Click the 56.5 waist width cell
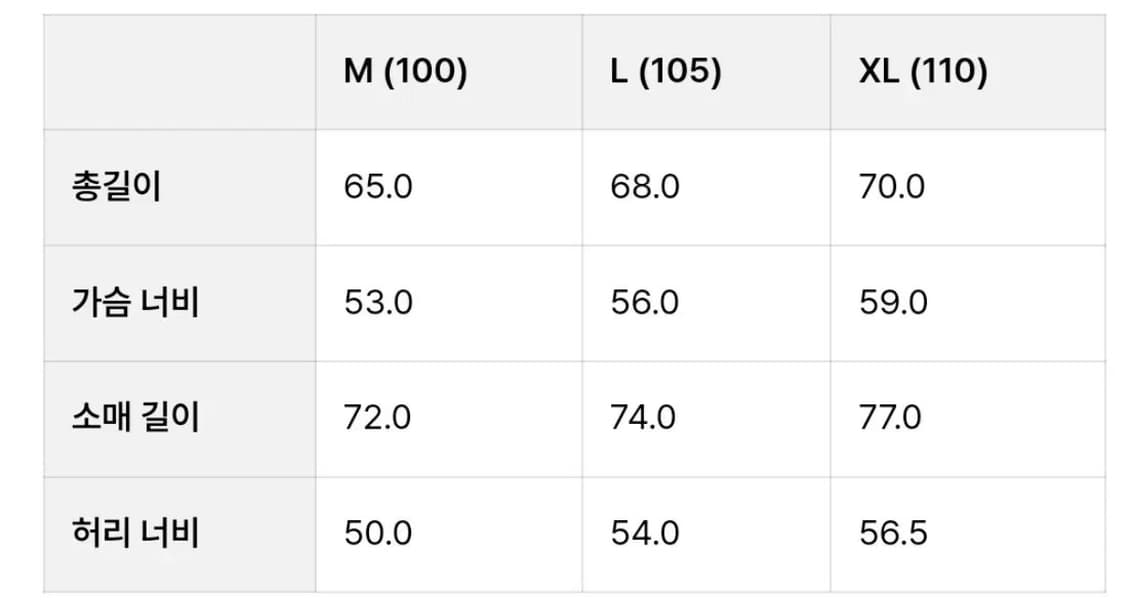Screen dimensions: 1125x605 (892, 533)
